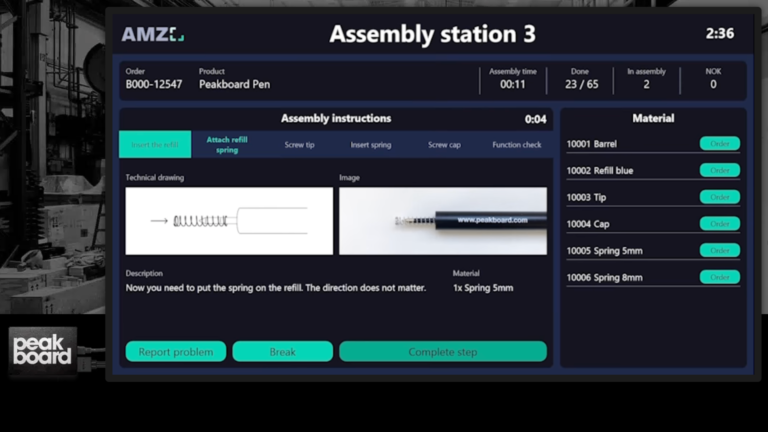Click the AMZ logo in the header
The height and width of the screenshot is (432, 768).
[x=152, y=34]
